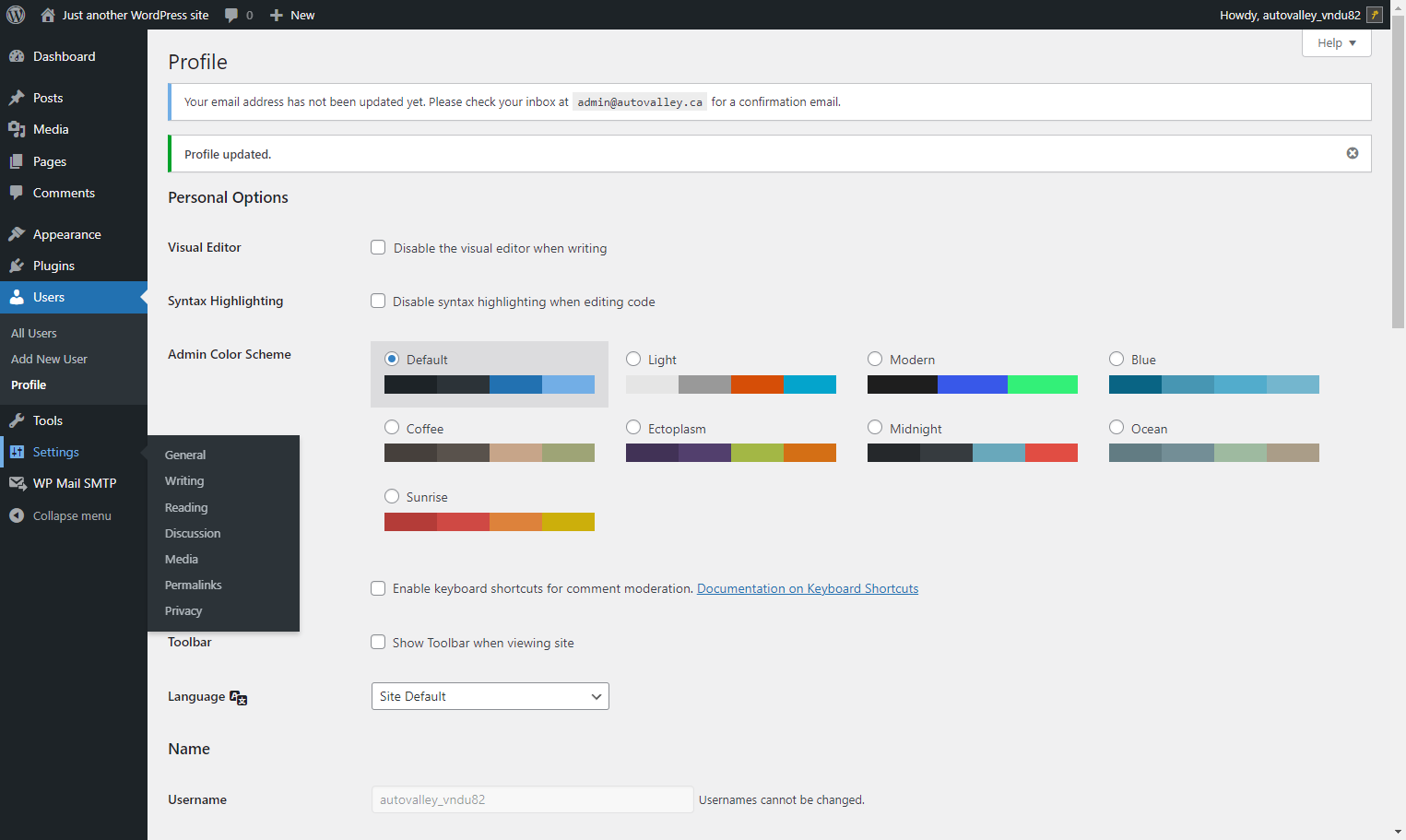Open the Language Site Default dropdown
Image resolution: width=1406 pixels, height=840 pixels.
(x=490, y=696)
